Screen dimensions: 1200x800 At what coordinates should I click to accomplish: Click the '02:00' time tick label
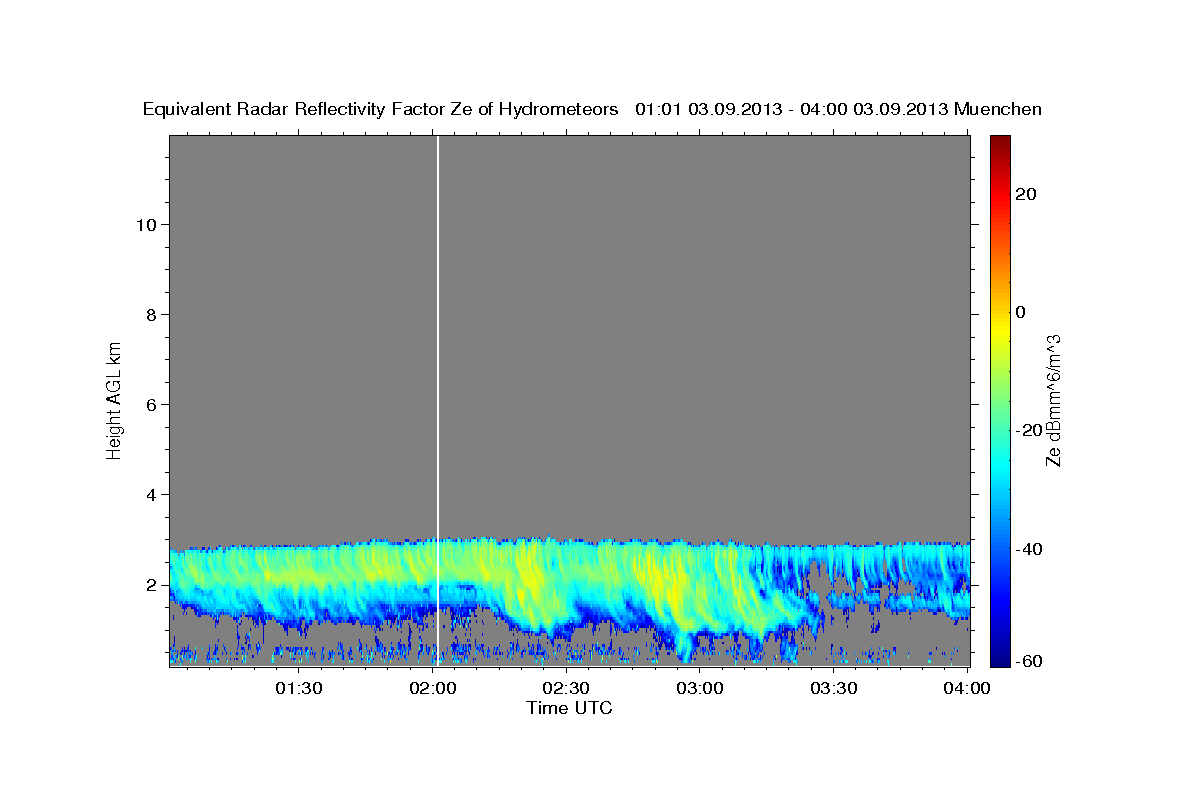coord(433,688)
